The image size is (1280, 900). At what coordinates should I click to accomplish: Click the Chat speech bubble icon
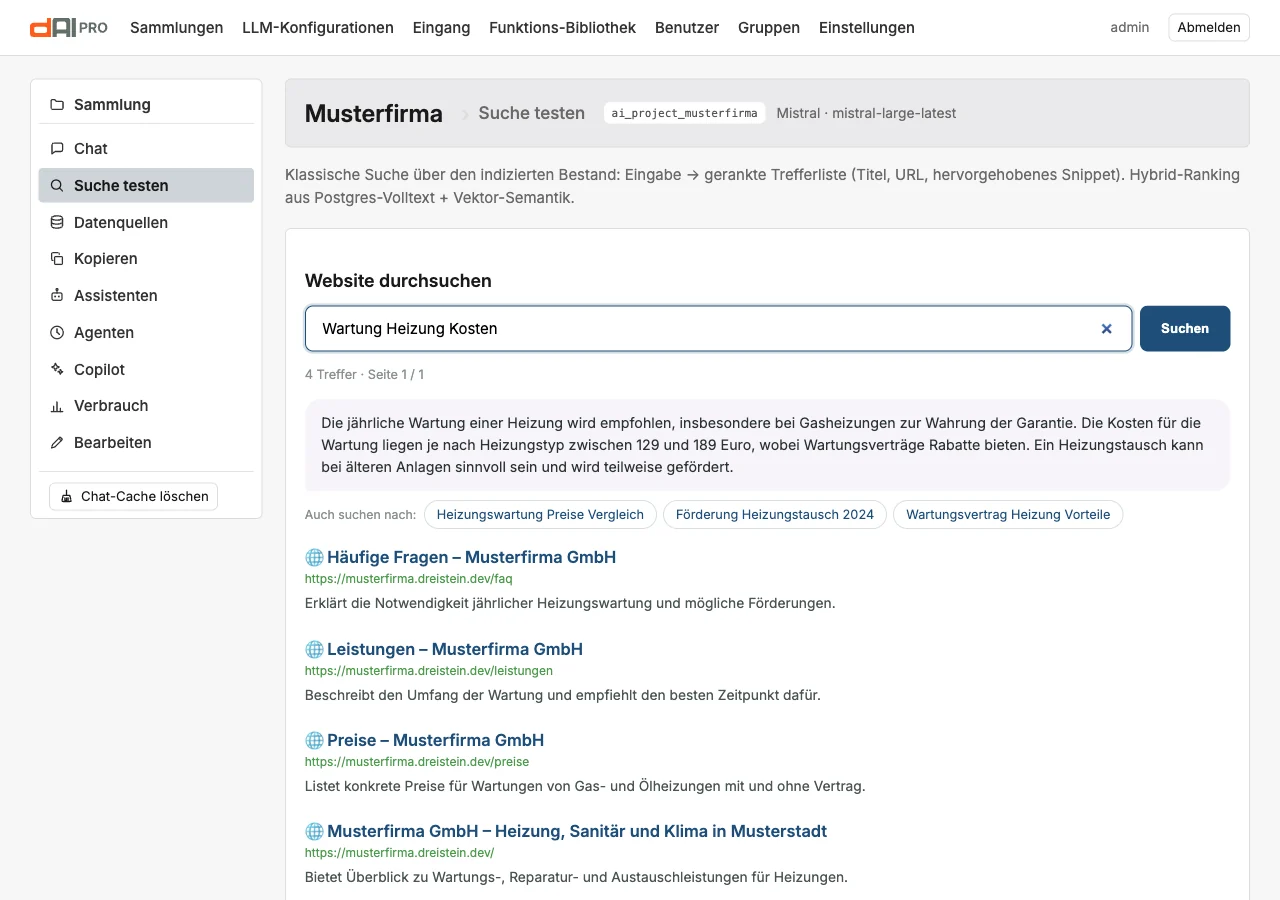pos(57,149)
